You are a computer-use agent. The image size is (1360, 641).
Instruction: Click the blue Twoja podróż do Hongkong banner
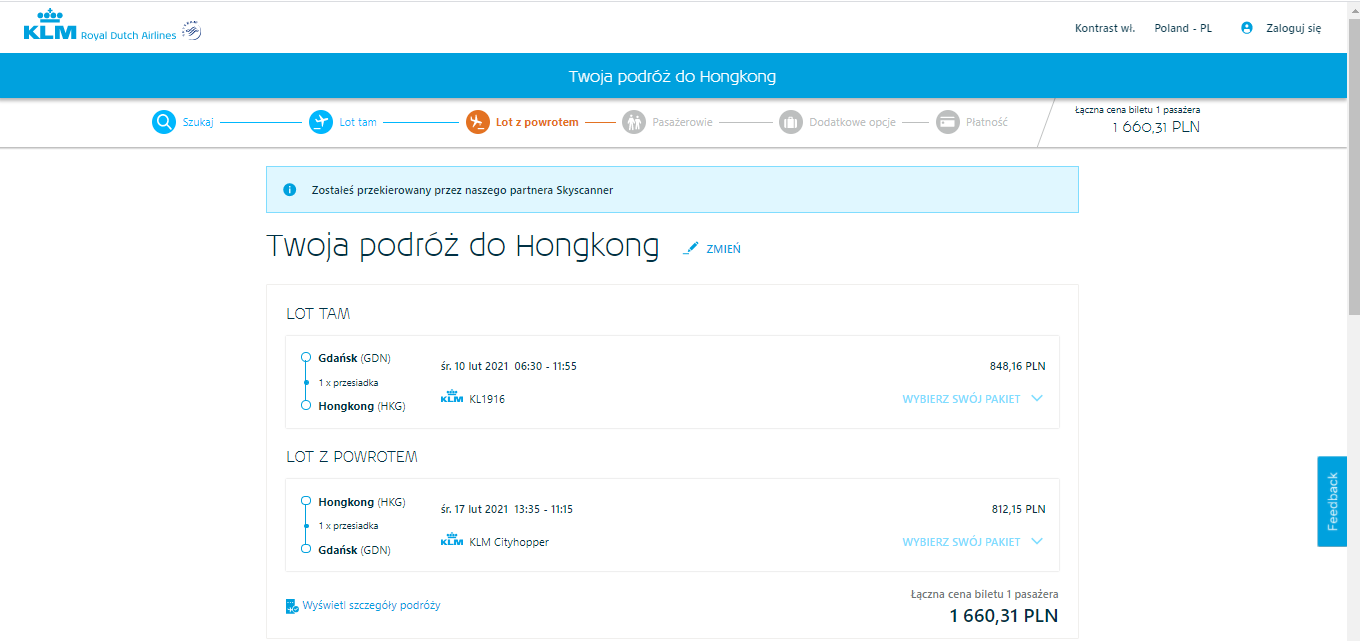click(x=673, y=76)
